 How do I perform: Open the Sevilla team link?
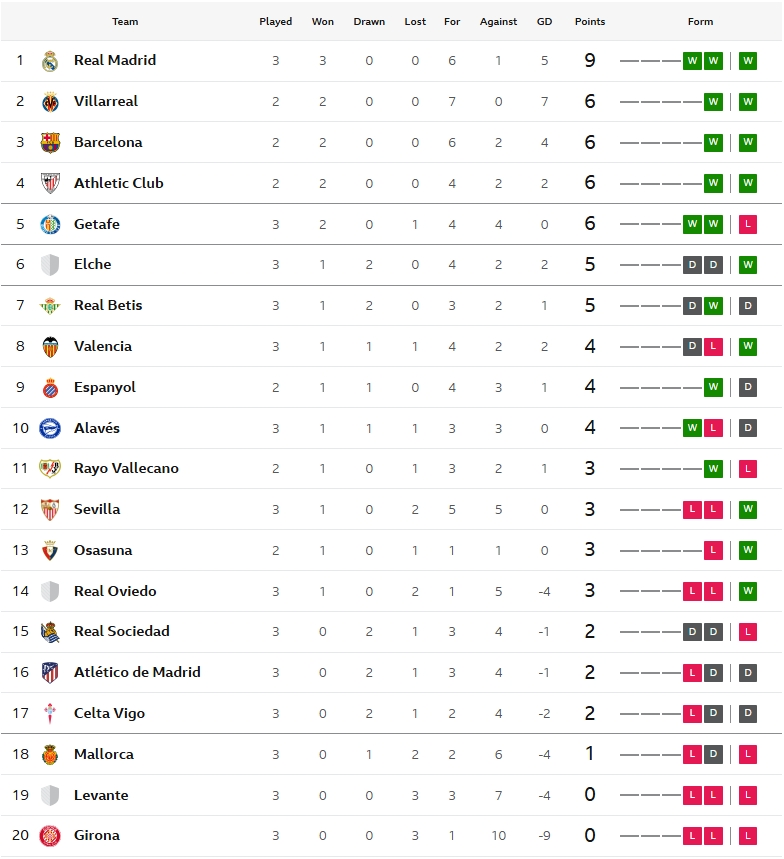point(97,509)
